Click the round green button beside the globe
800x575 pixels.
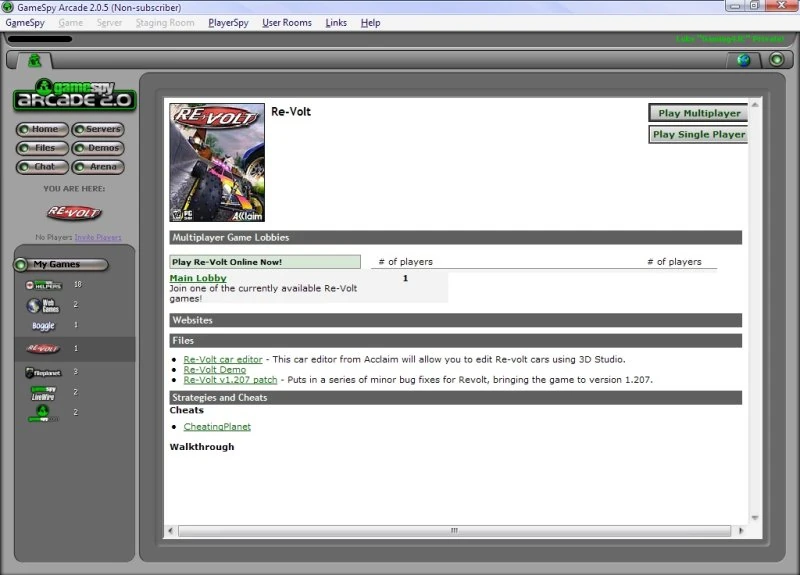[777, 60]
